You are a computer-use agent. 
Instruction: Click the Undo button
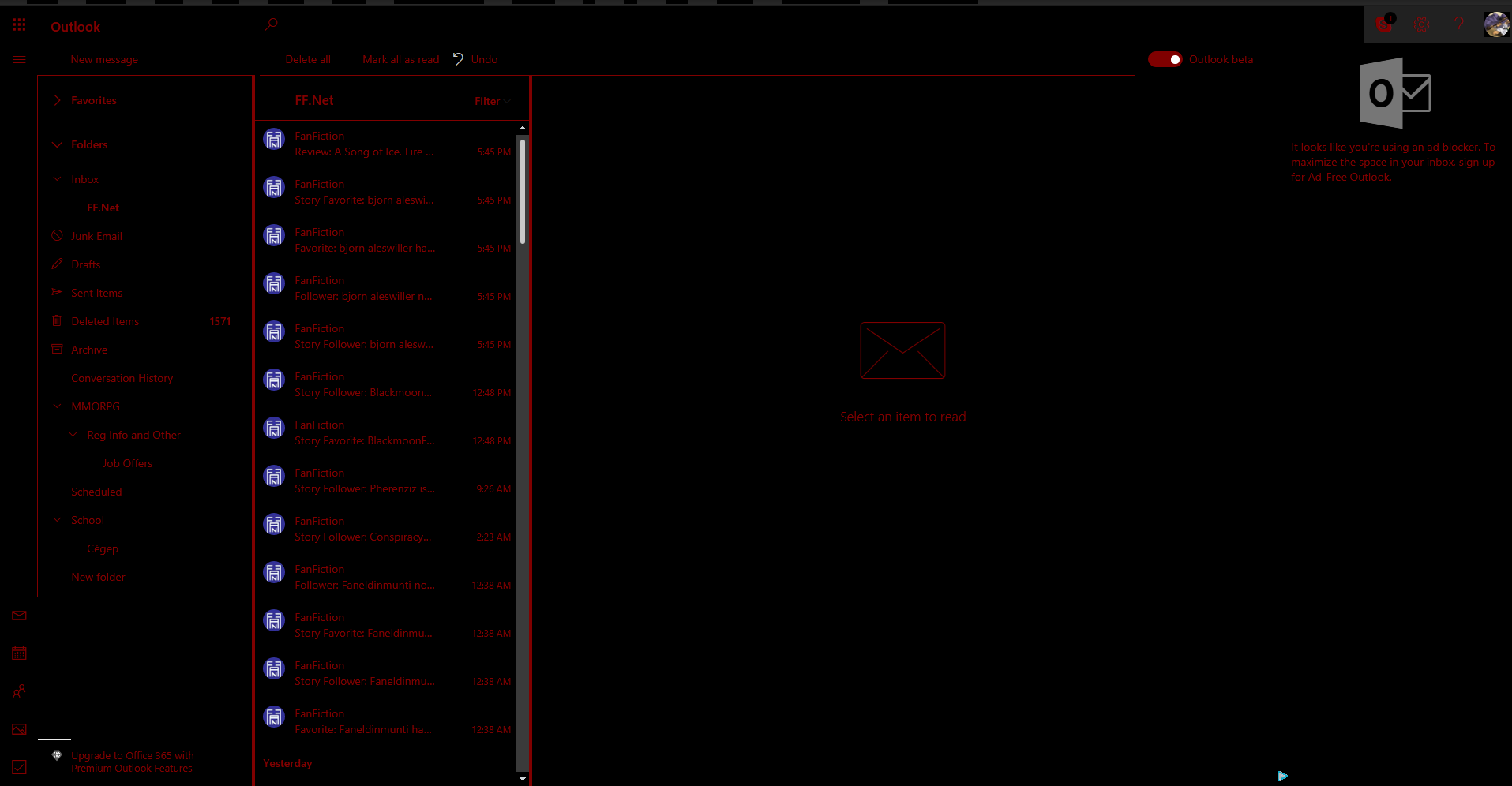coord(475,59)
